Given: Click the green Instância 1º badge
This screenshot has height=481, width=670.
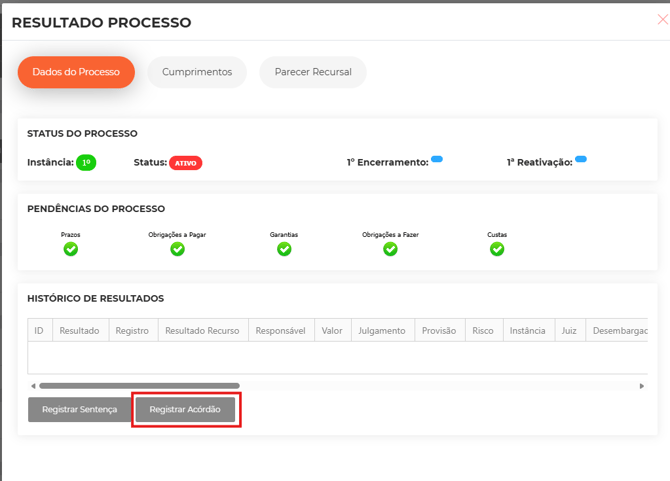Looking at the screenshot, I should pyautogui.click(x=86, y=163).
